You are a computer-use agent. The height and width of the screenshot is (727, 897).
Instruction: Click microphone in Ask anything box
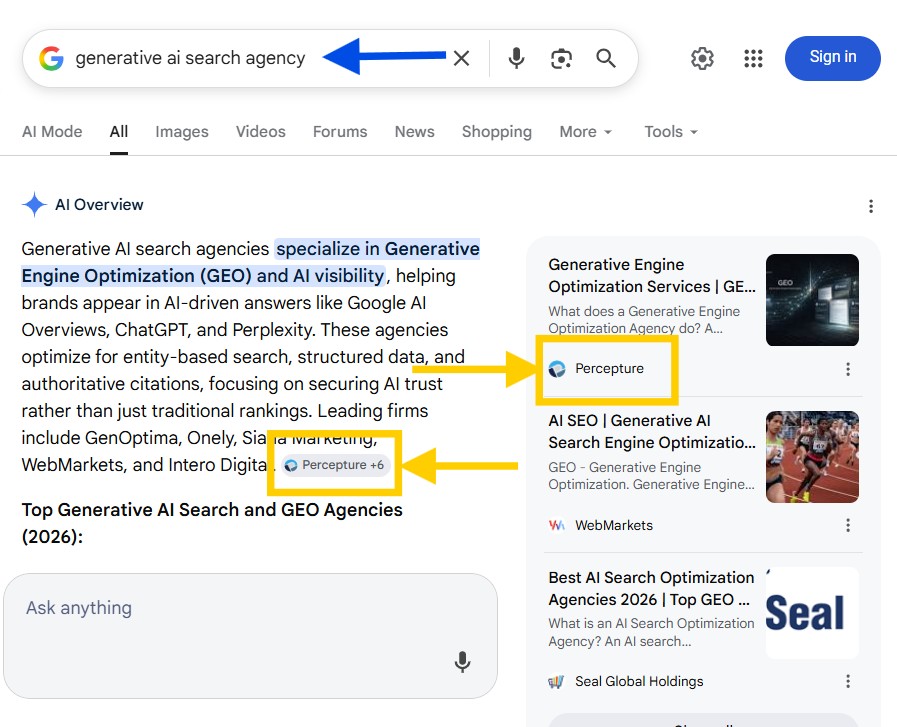pyautogui.click(x=462, y=662)
